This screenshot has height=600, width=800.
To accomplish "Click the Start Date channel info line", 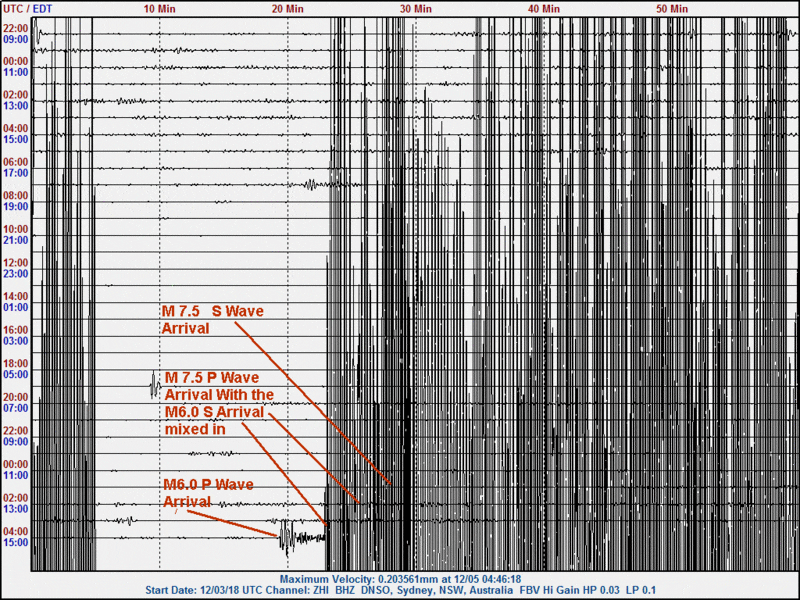I will point(398,590).
